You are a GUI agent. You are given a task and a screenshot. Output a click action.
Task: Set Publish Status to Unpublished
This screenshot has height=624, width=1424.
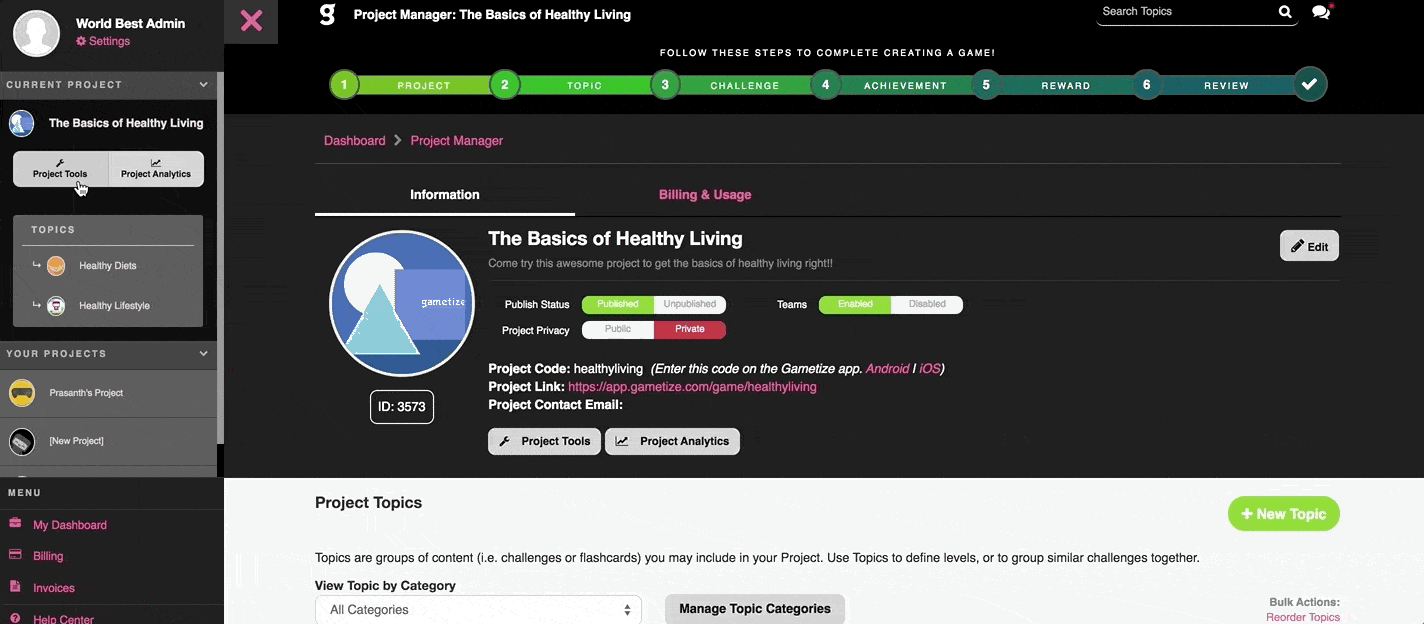690,304
